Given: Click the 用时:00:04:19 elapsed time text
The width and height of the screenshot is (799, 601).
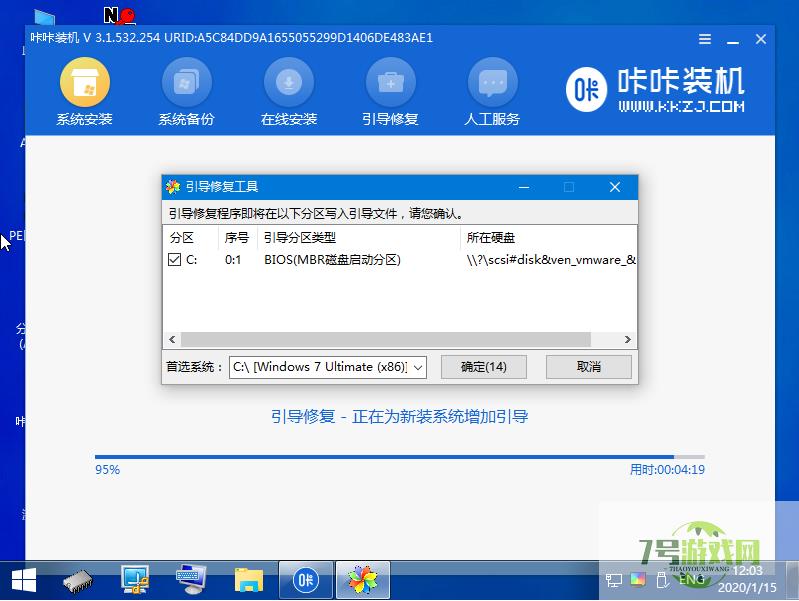Looking at the screenshot, I should click(668, 470).
